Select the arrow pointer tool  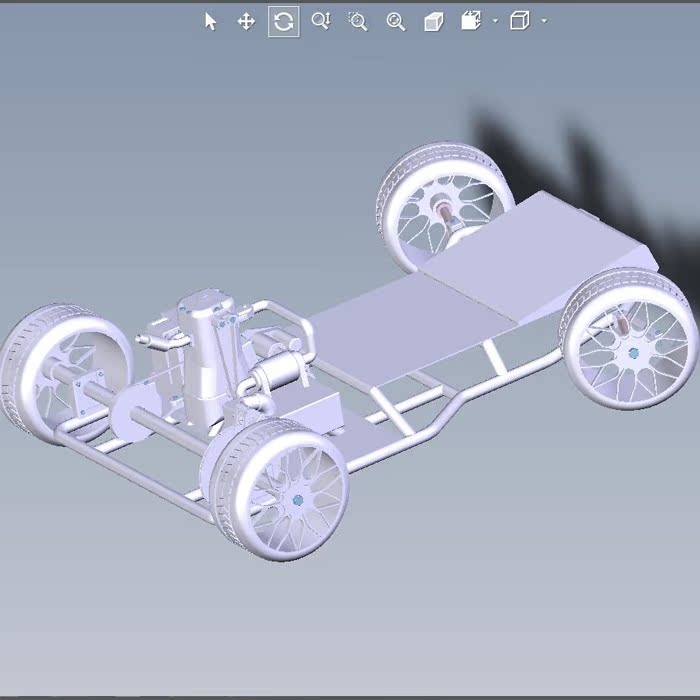coord(210,21)
